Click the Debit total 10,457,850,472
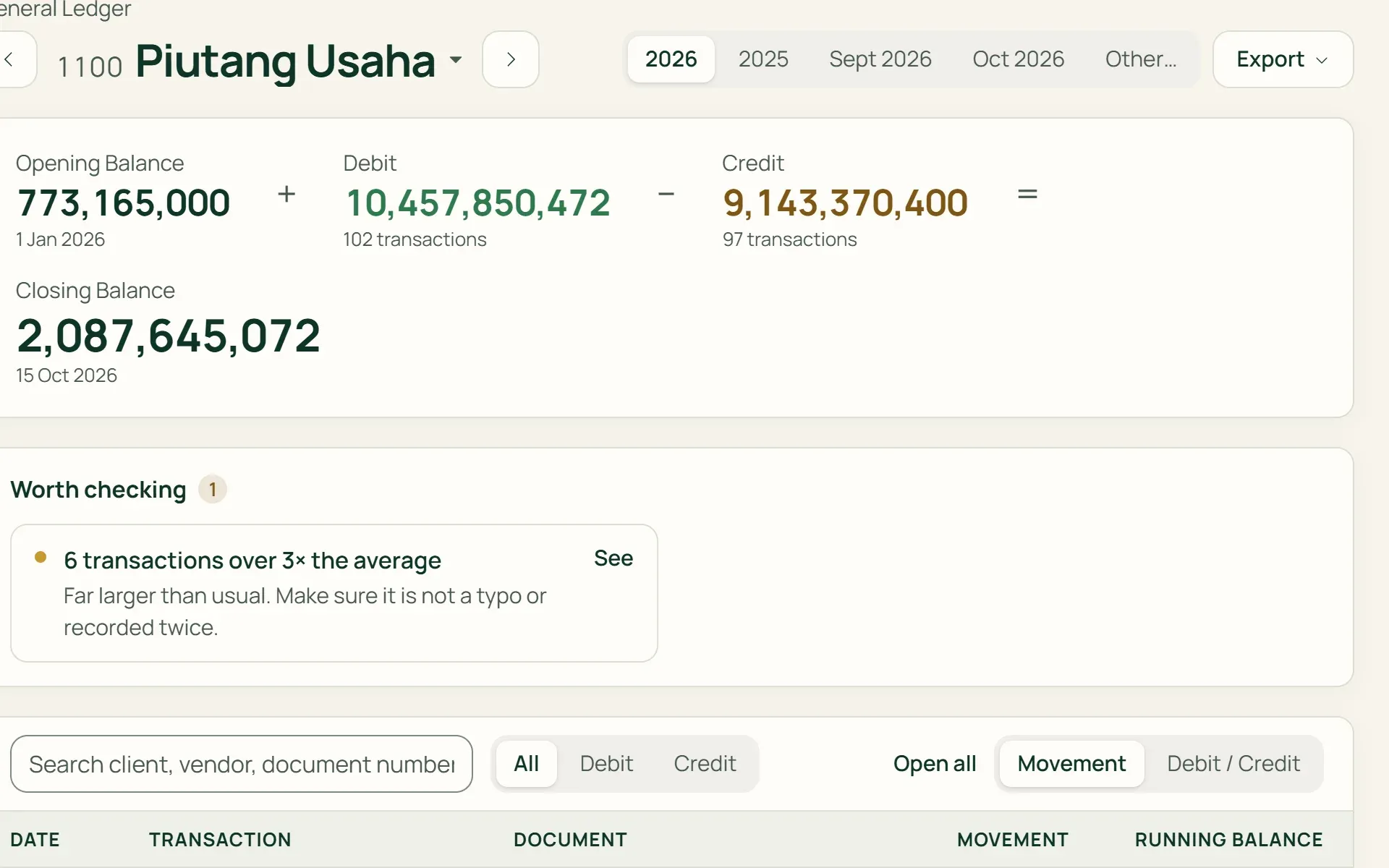Image resolution: width=1389 pixels, height=868 pixels. 477,203
